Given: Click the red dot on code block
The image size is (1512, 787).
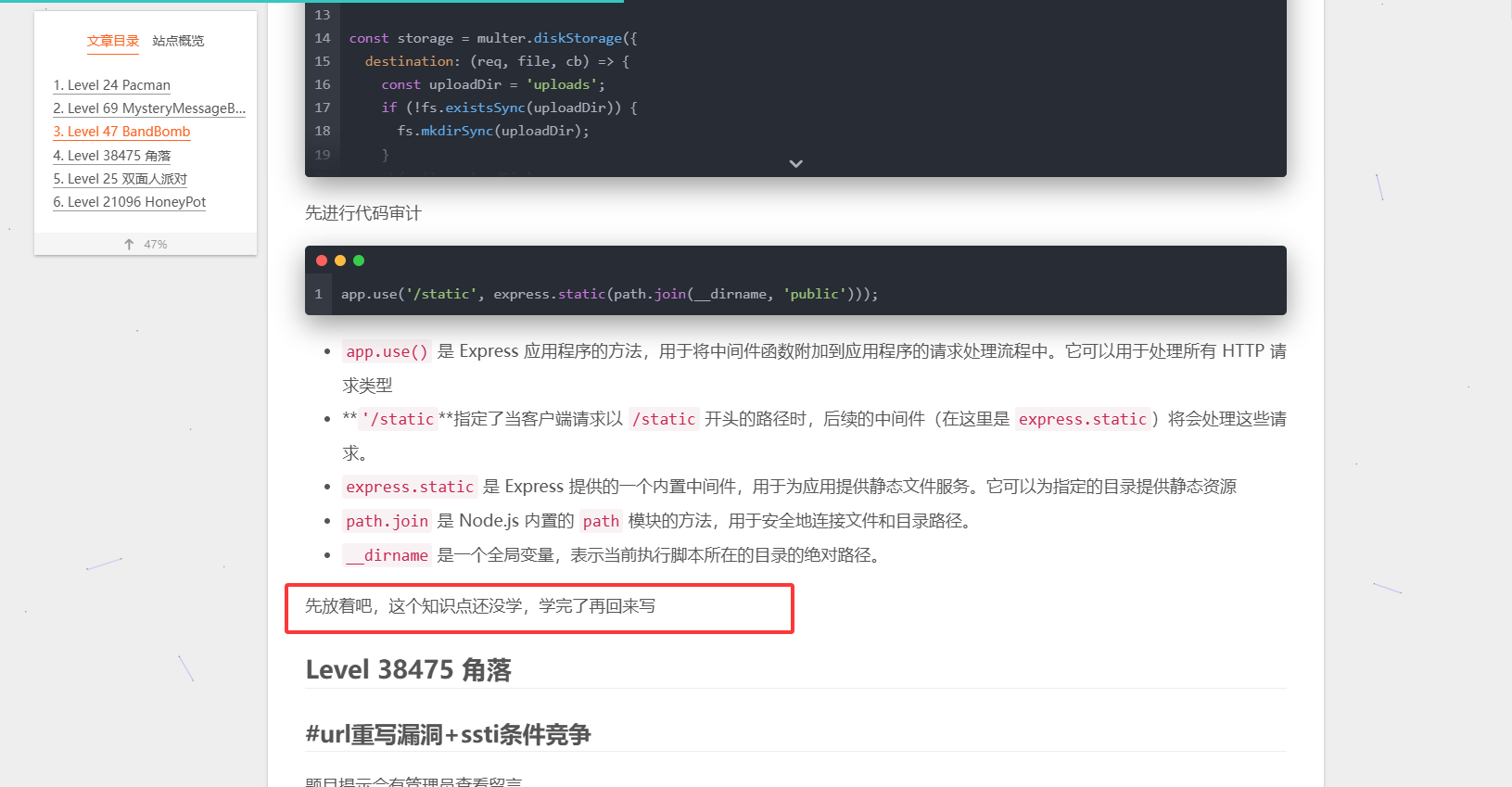Looking at the screenshot, I should point(322,260).
